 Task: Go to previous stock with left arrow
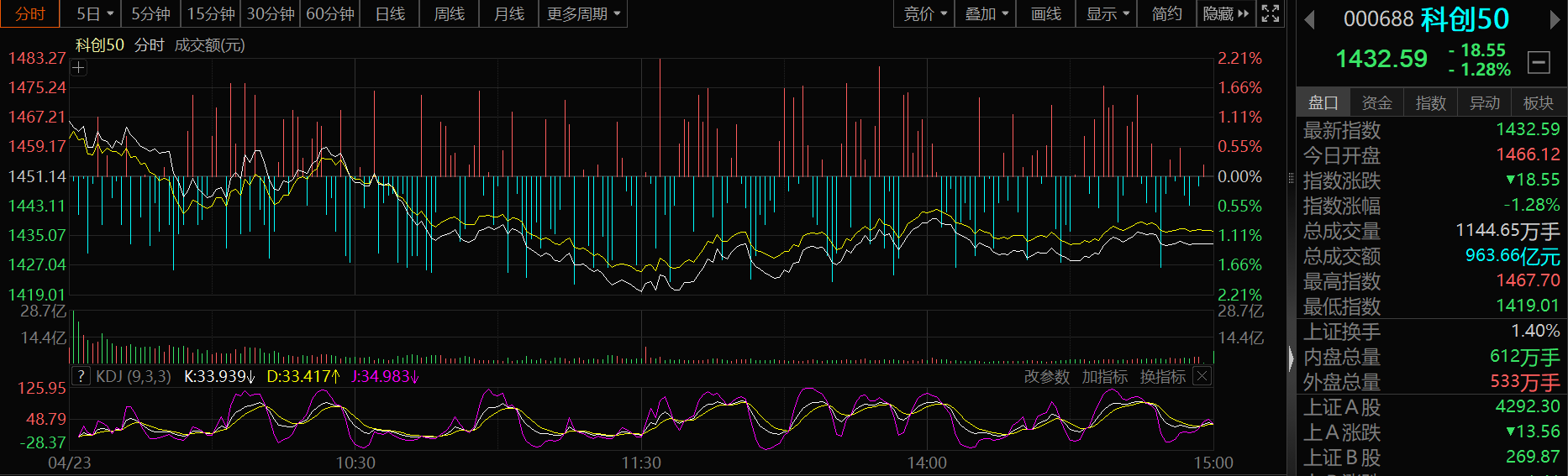tap(1308, 19)
